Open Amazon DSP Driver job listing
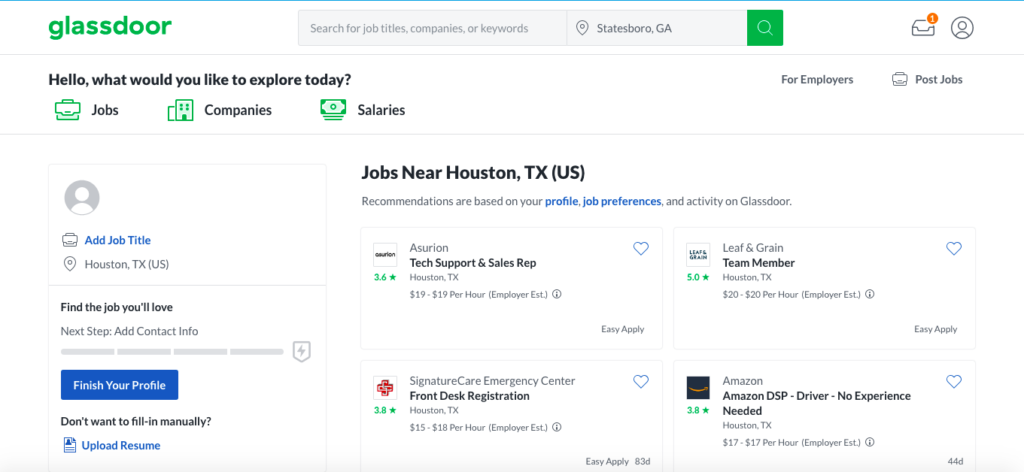1024x472 pixels. (x=816, y=403)
